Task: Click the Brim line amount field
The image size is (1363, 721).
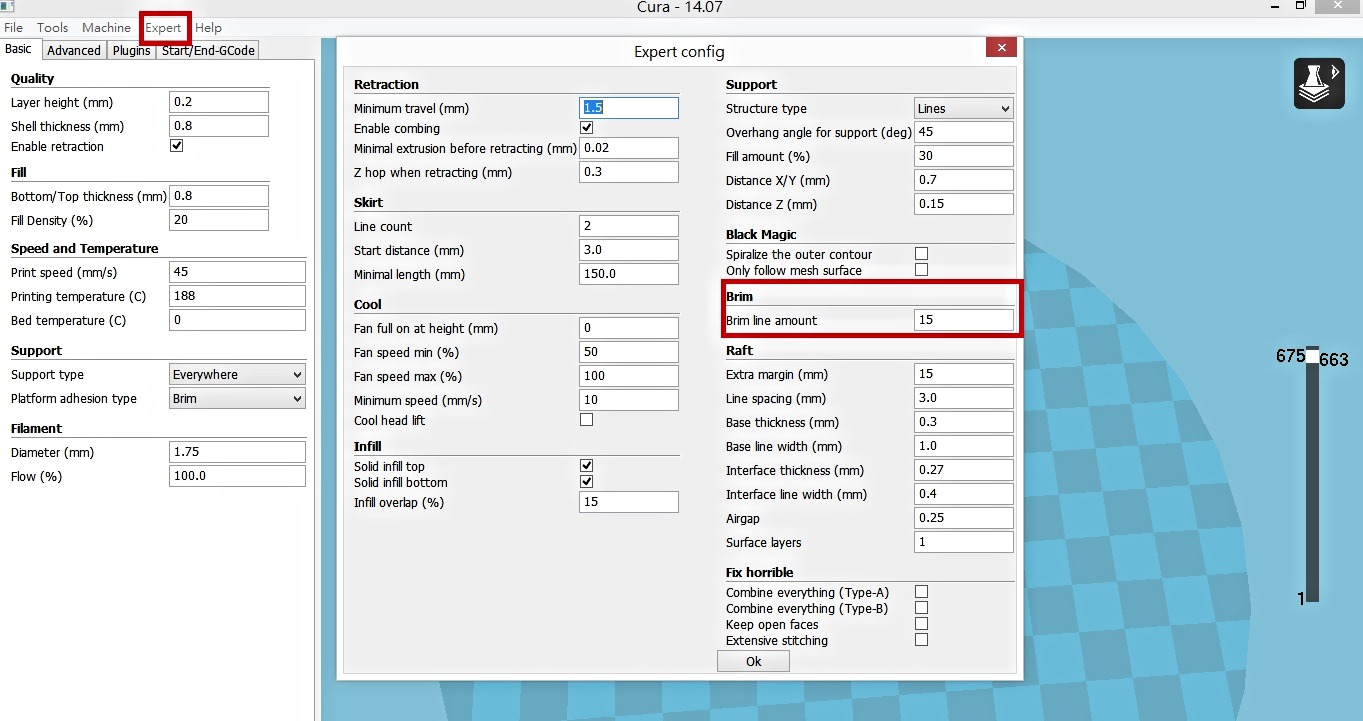Action: click(x=964, y=320)
